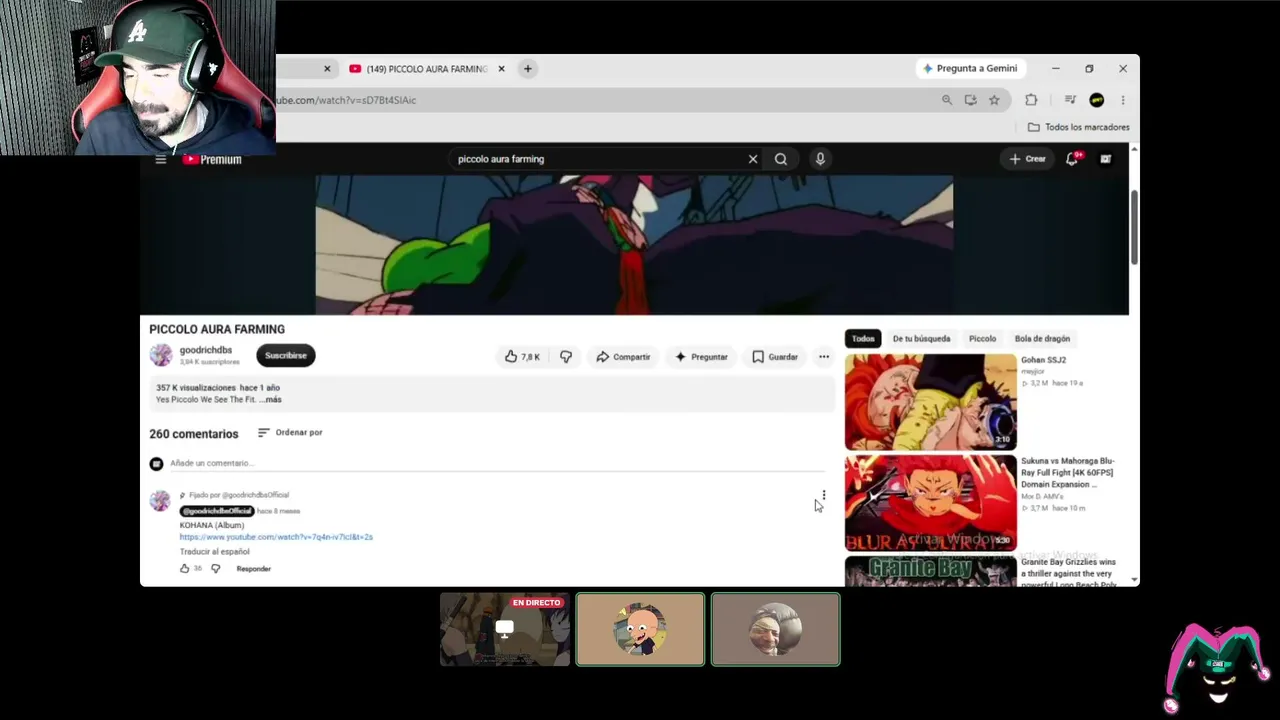
Task: Open Sukuna vs Mahoraga Blu-Ray title link
Action: point(1067,473)
